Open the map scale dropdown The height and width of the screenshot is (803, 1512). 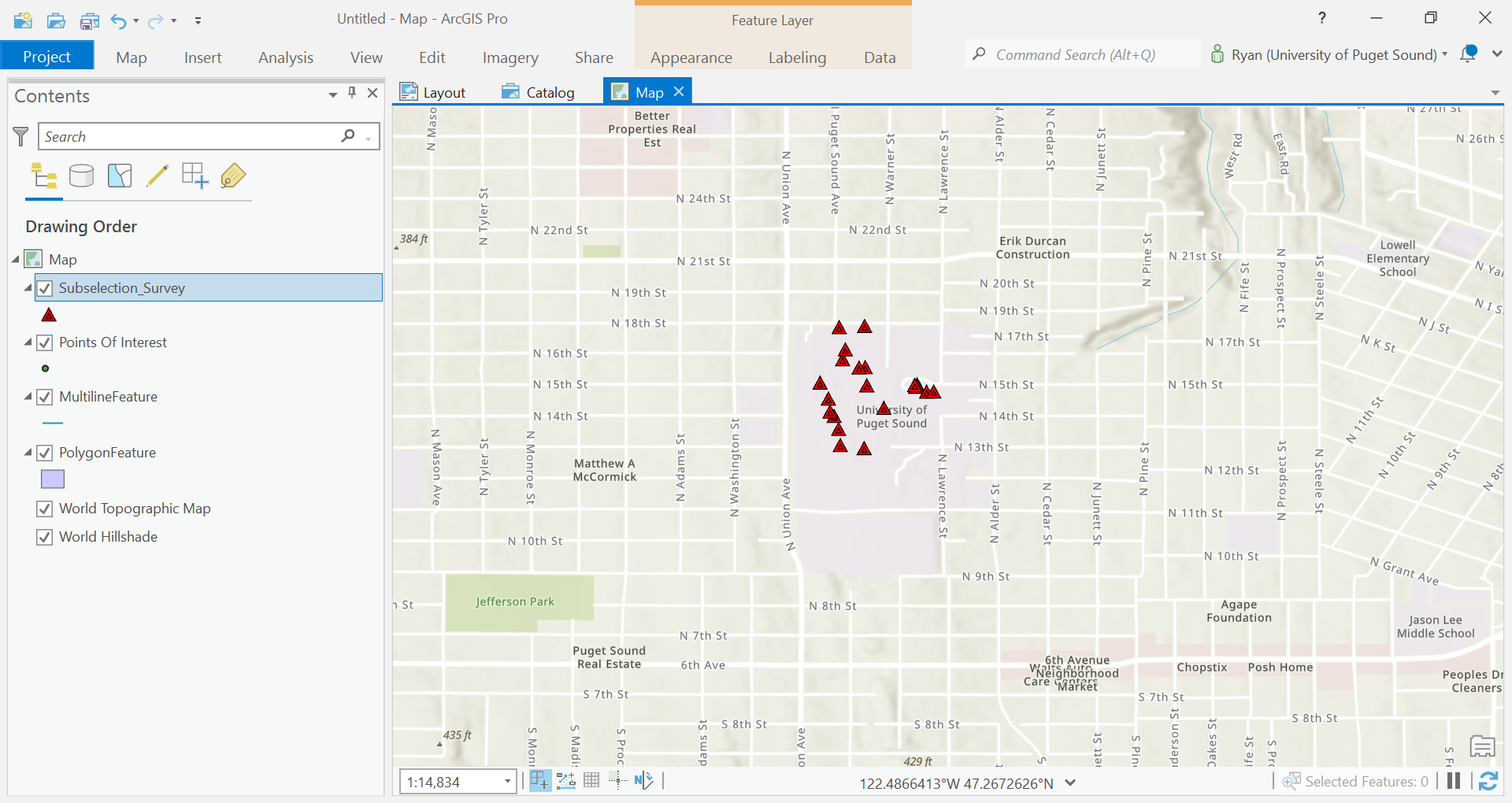click(x=506, y=781)
